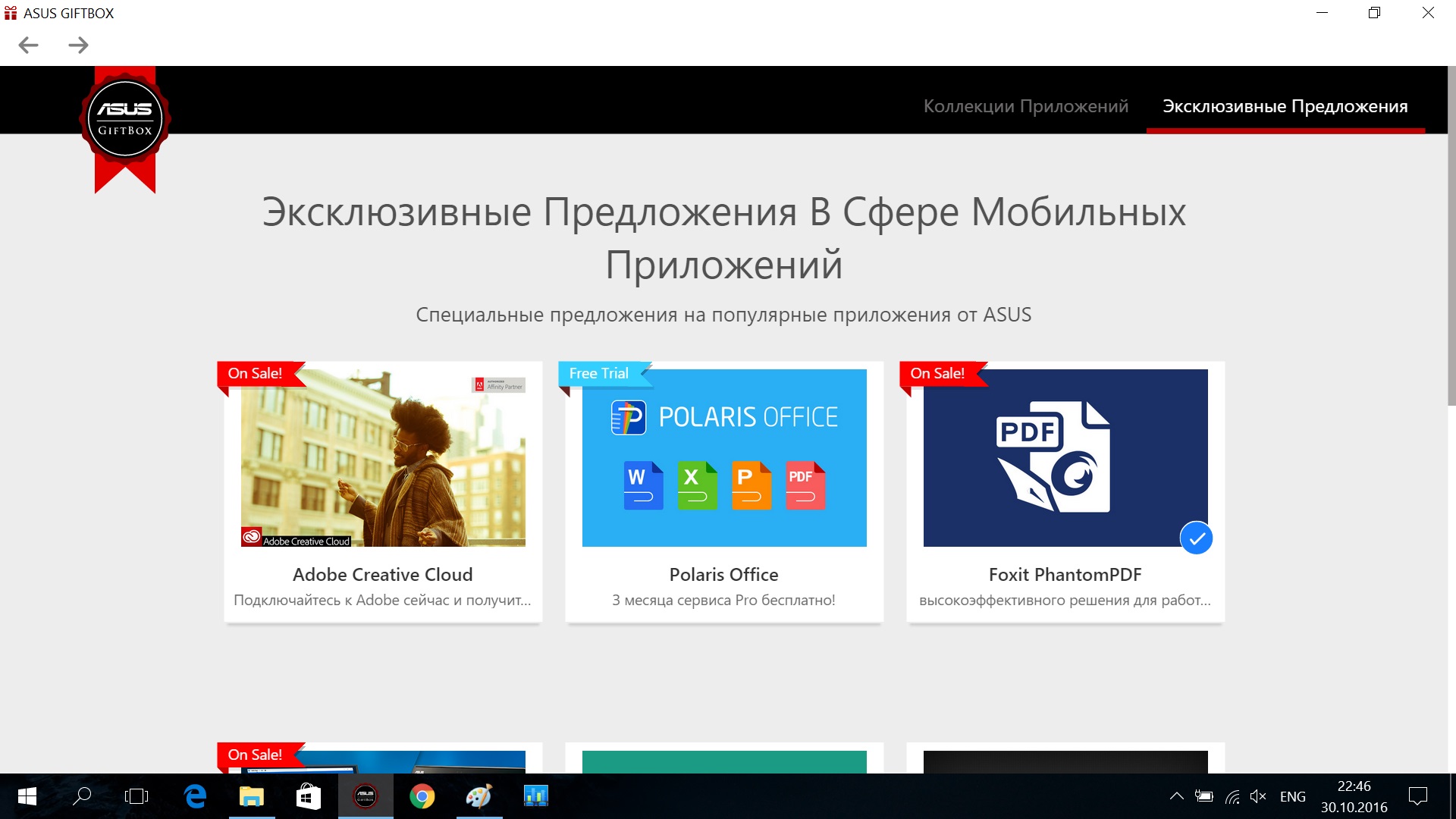Open the blue chart app on taskbar

[x=536, y=796]
